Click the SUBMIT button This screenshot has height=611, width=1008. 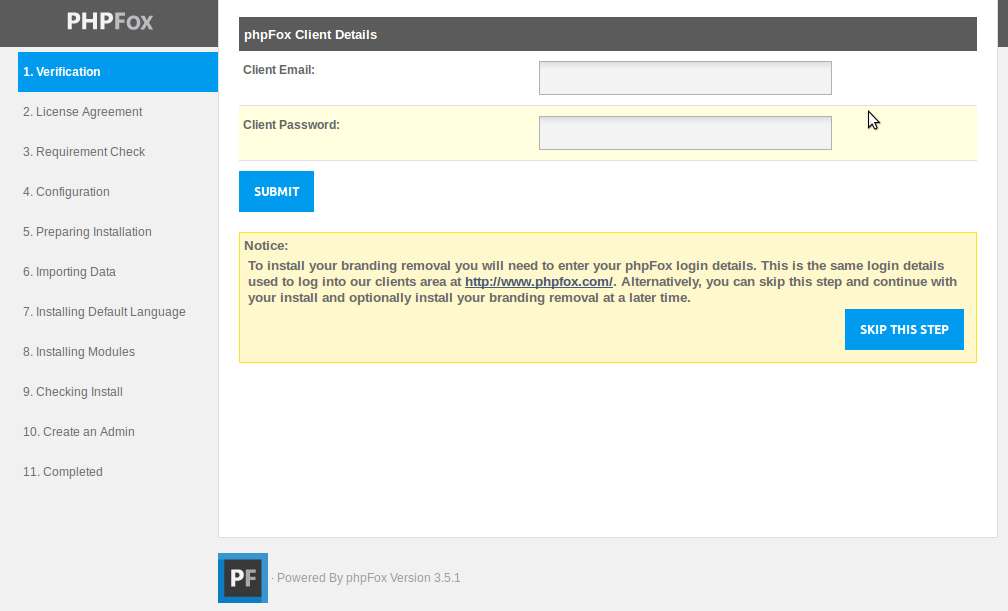tap(276, 192)
